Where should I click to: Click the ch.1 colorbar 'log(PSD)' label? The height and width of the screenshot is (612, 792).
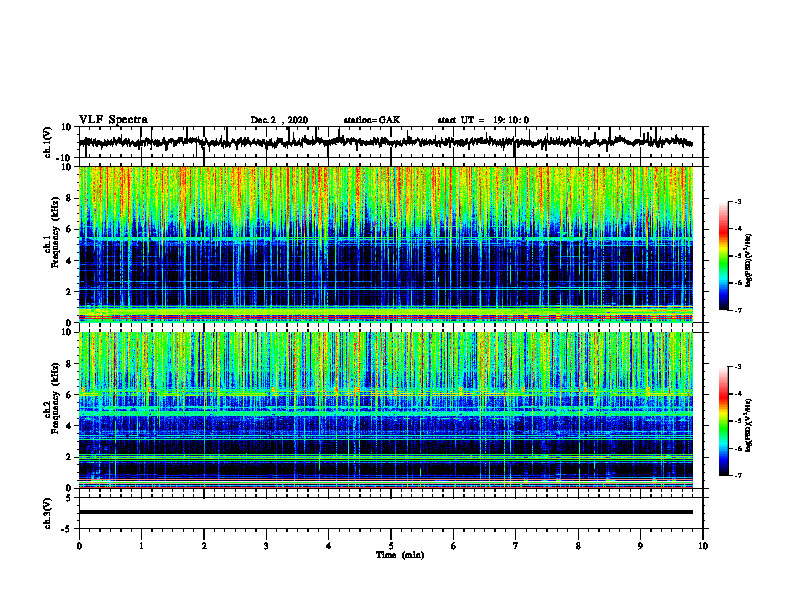point(749,261)
